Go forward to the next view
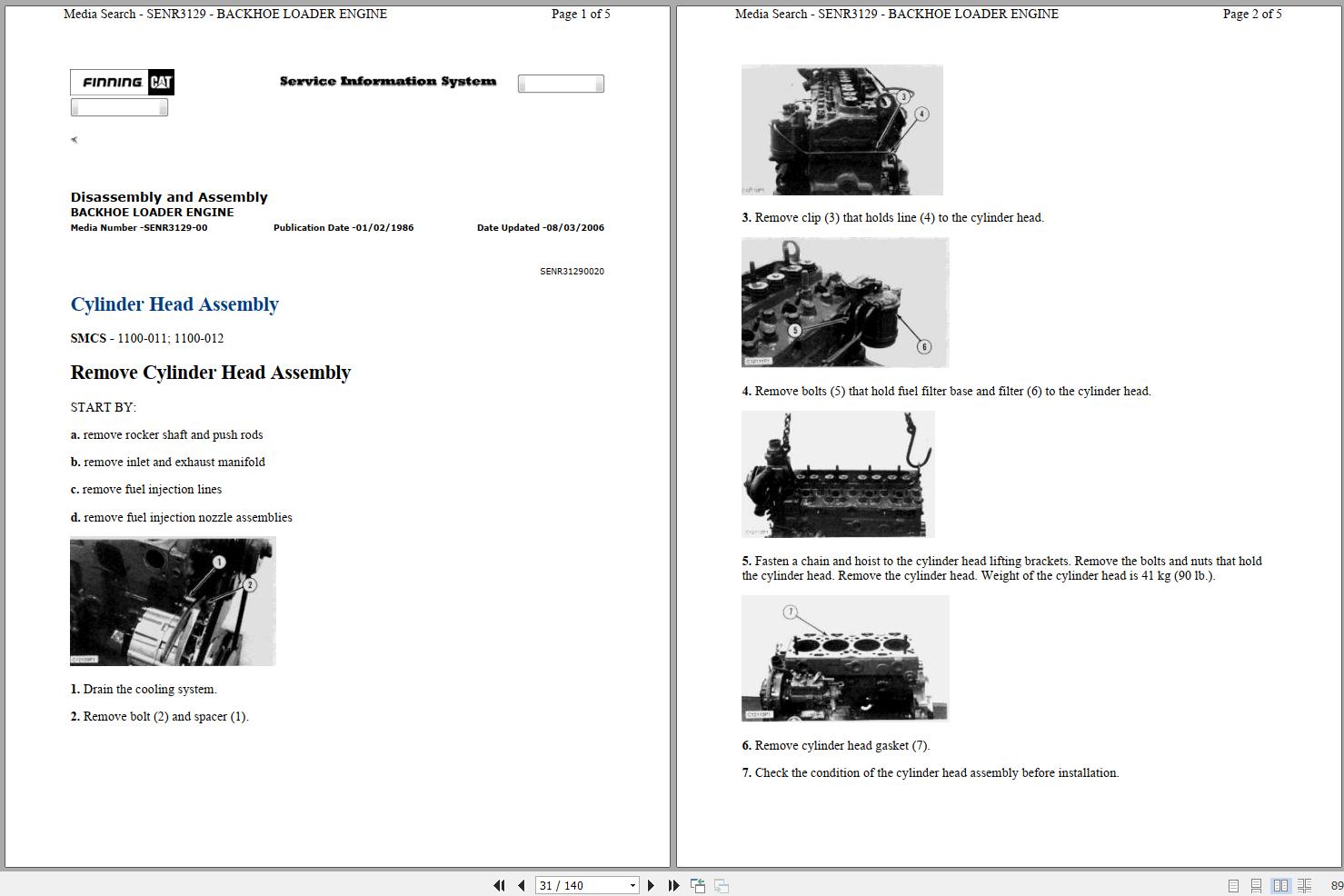The height and width of the screenshot is (896, 1344). pos(722,884)
